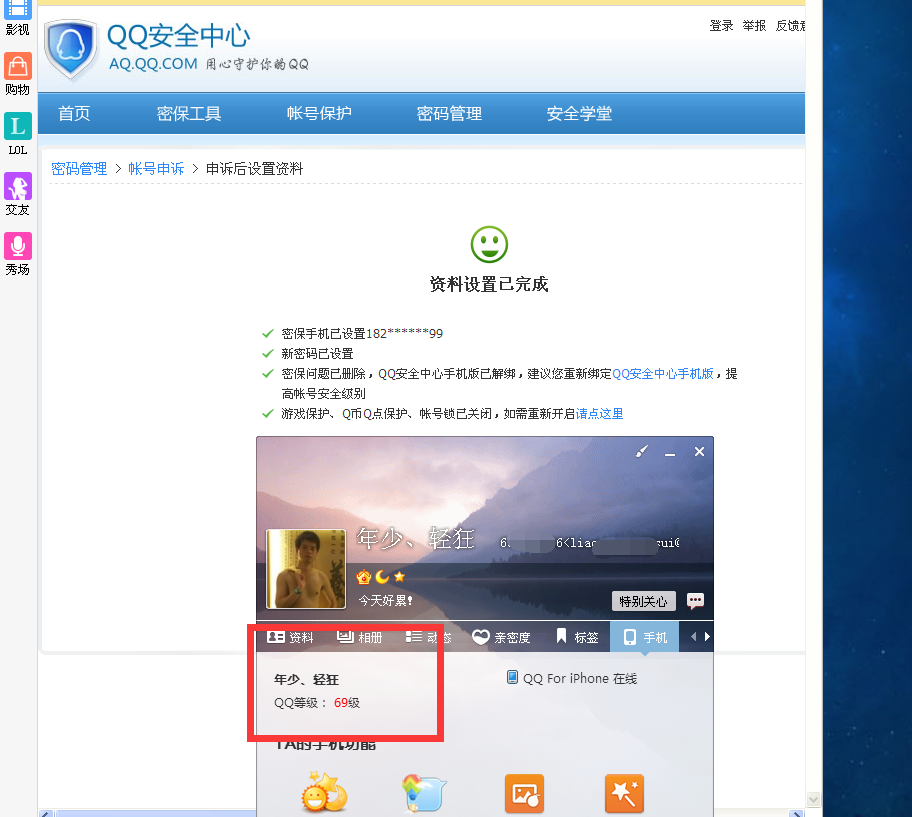Click the 登录 link at the top
912x817 pixels.
click(721, 26)
